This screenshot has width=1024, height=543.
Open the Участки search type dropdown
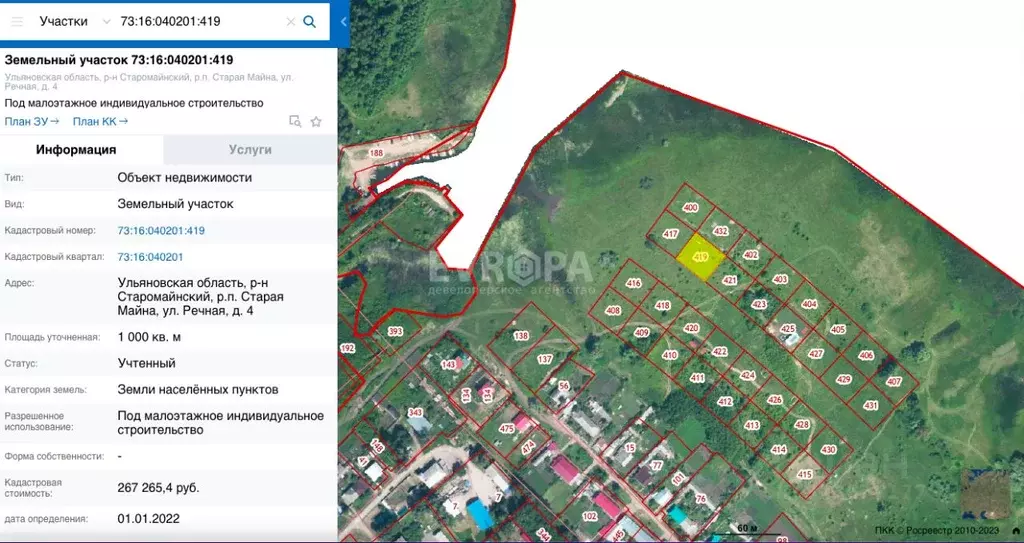pyautogui.click(x=75, y=21)
